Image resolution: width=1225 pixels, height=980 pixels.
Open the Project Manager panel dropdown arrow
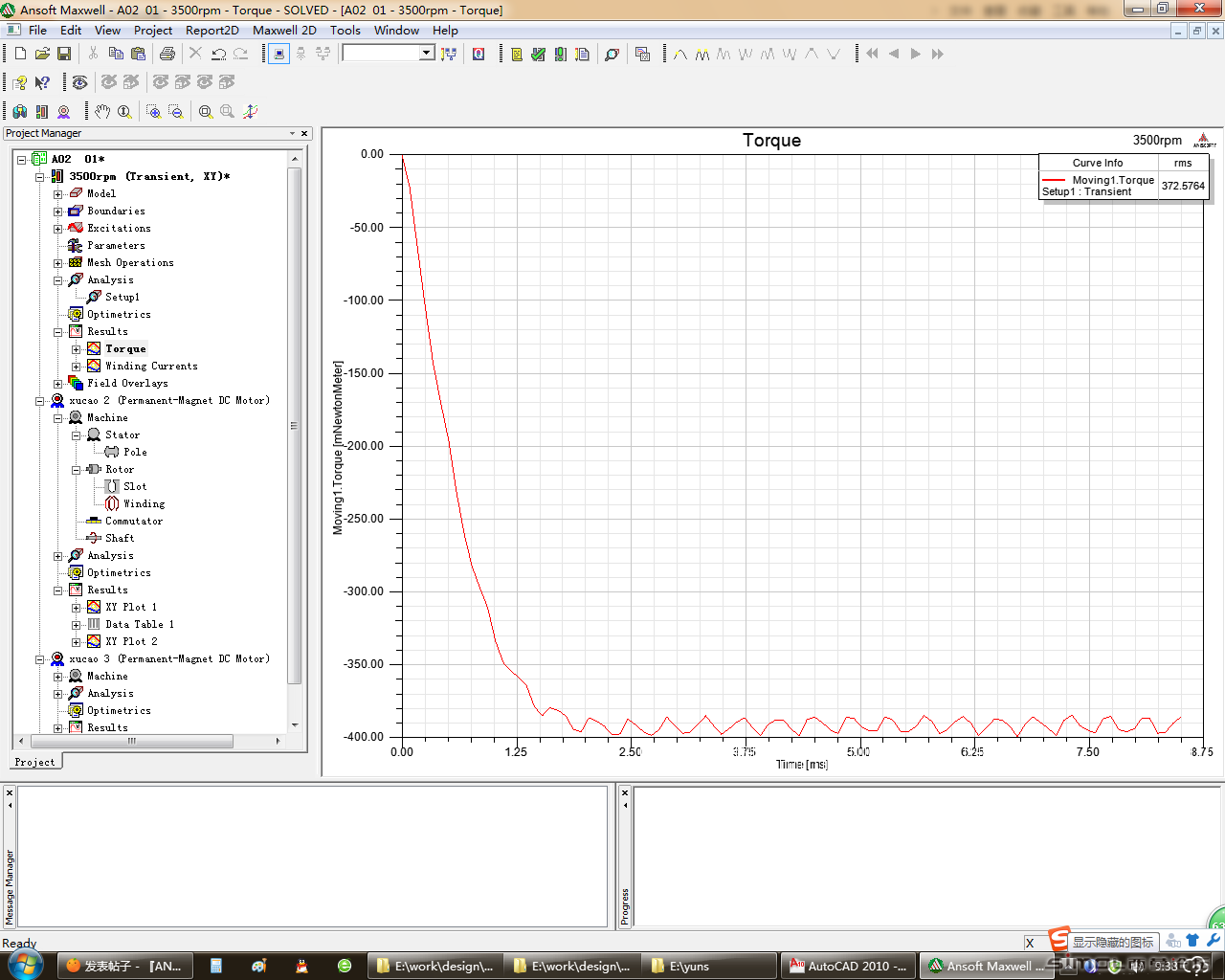[x=293, y=133]
